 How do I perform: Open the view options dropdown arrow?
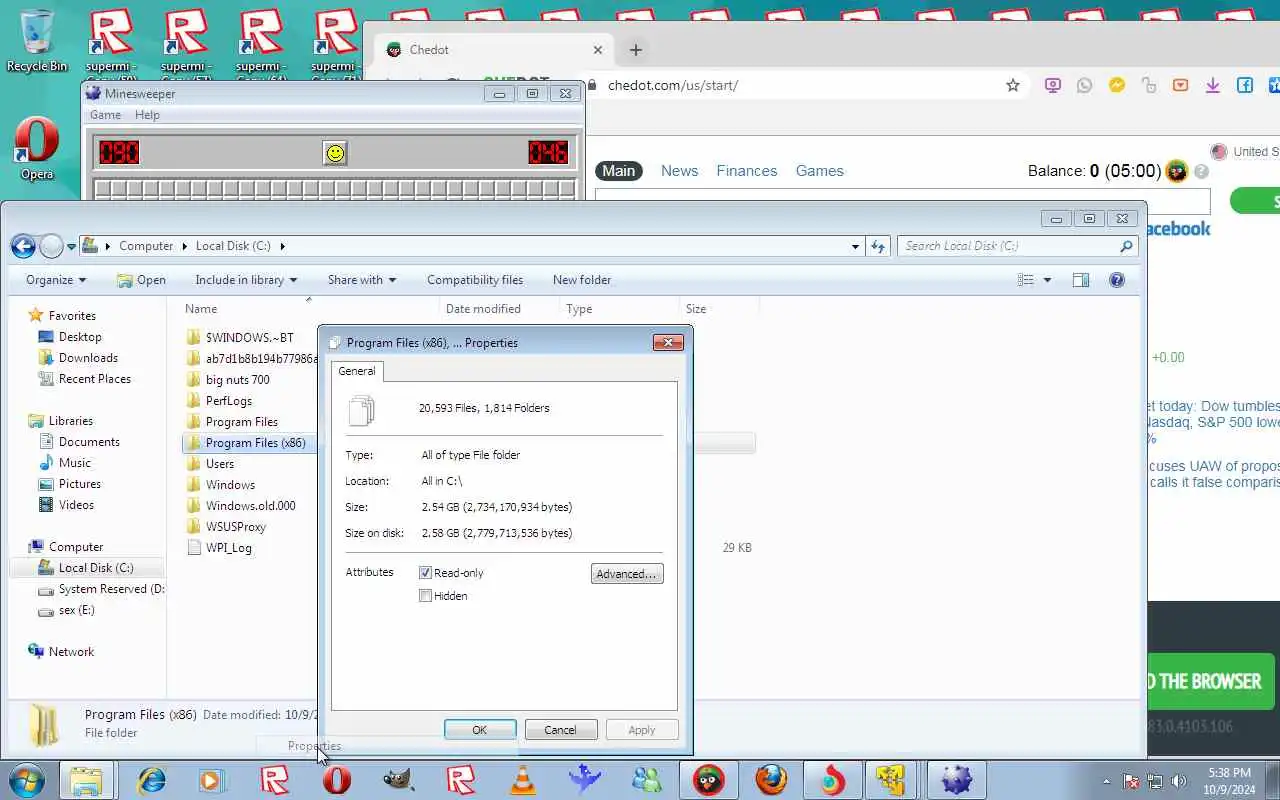tap(1047, 280)
